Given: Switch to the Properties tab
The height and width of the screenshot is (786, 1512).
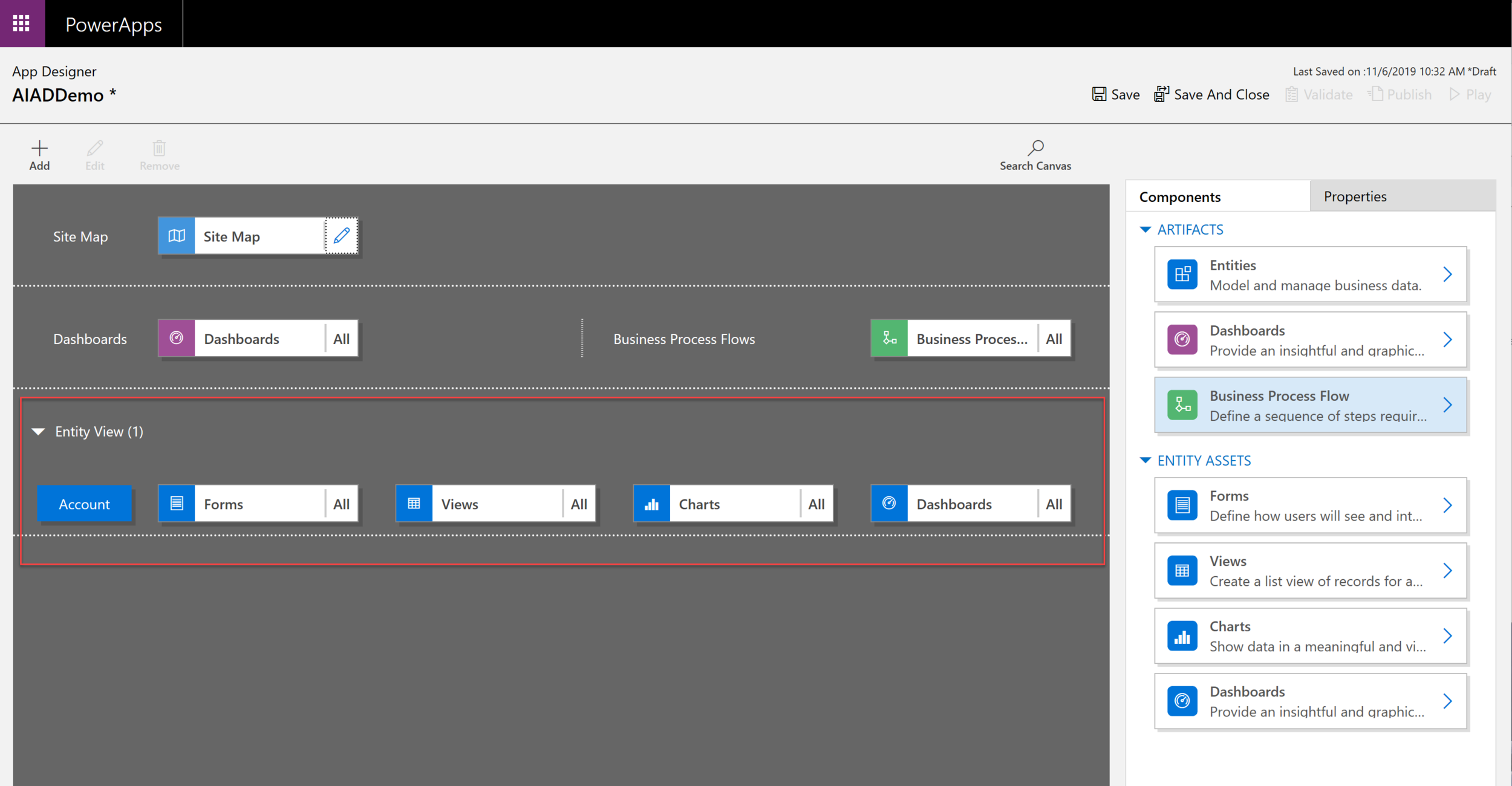Looking at the screenshot, I should click(x=1355, y=197).
